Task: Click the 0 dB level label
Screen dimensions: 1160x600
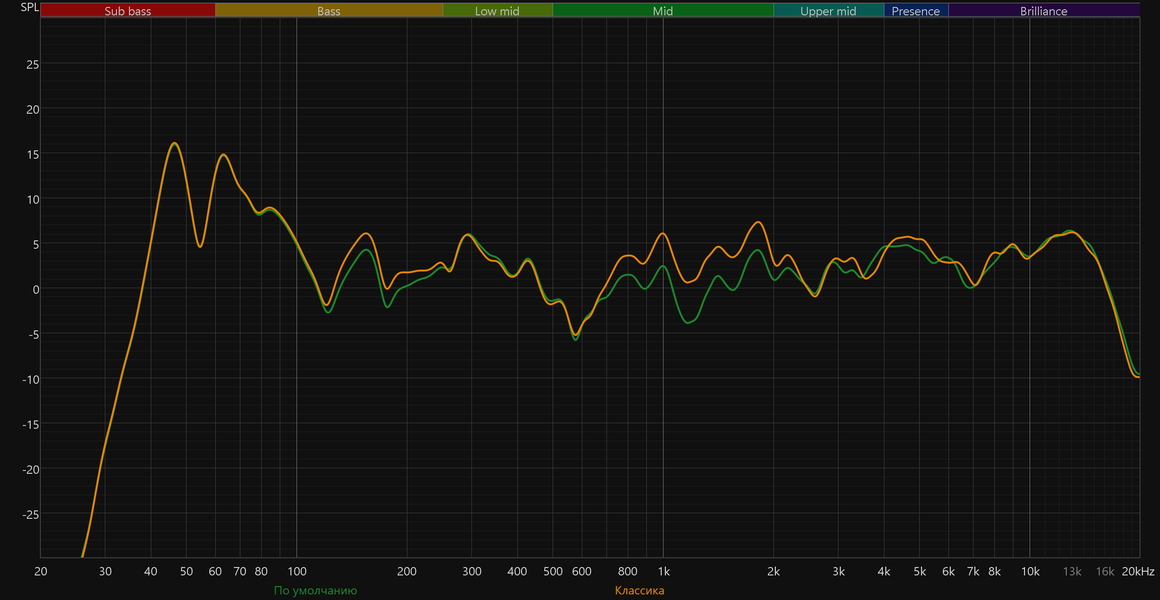Action: pos(36,289)
